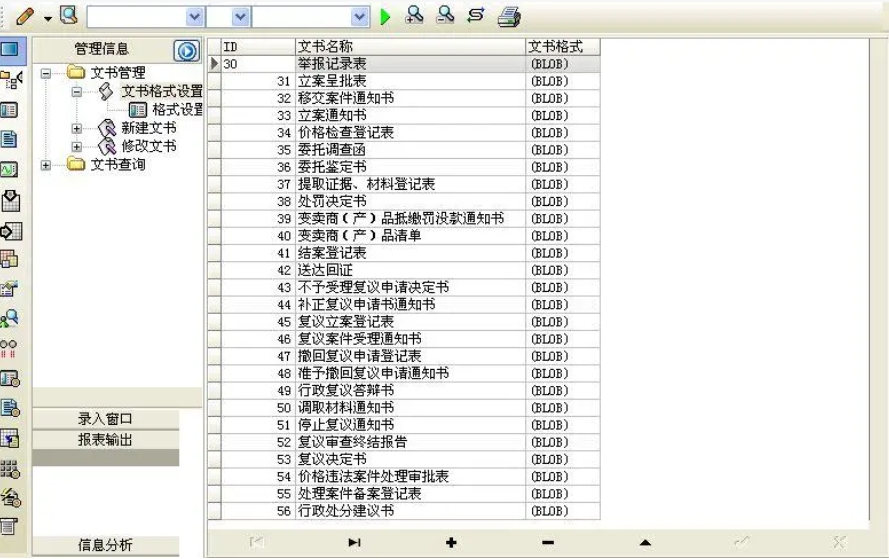Click the 文书格式 column header
Image resolution: width=889 pixels, height=559 pixels.
tap(562, 46)
